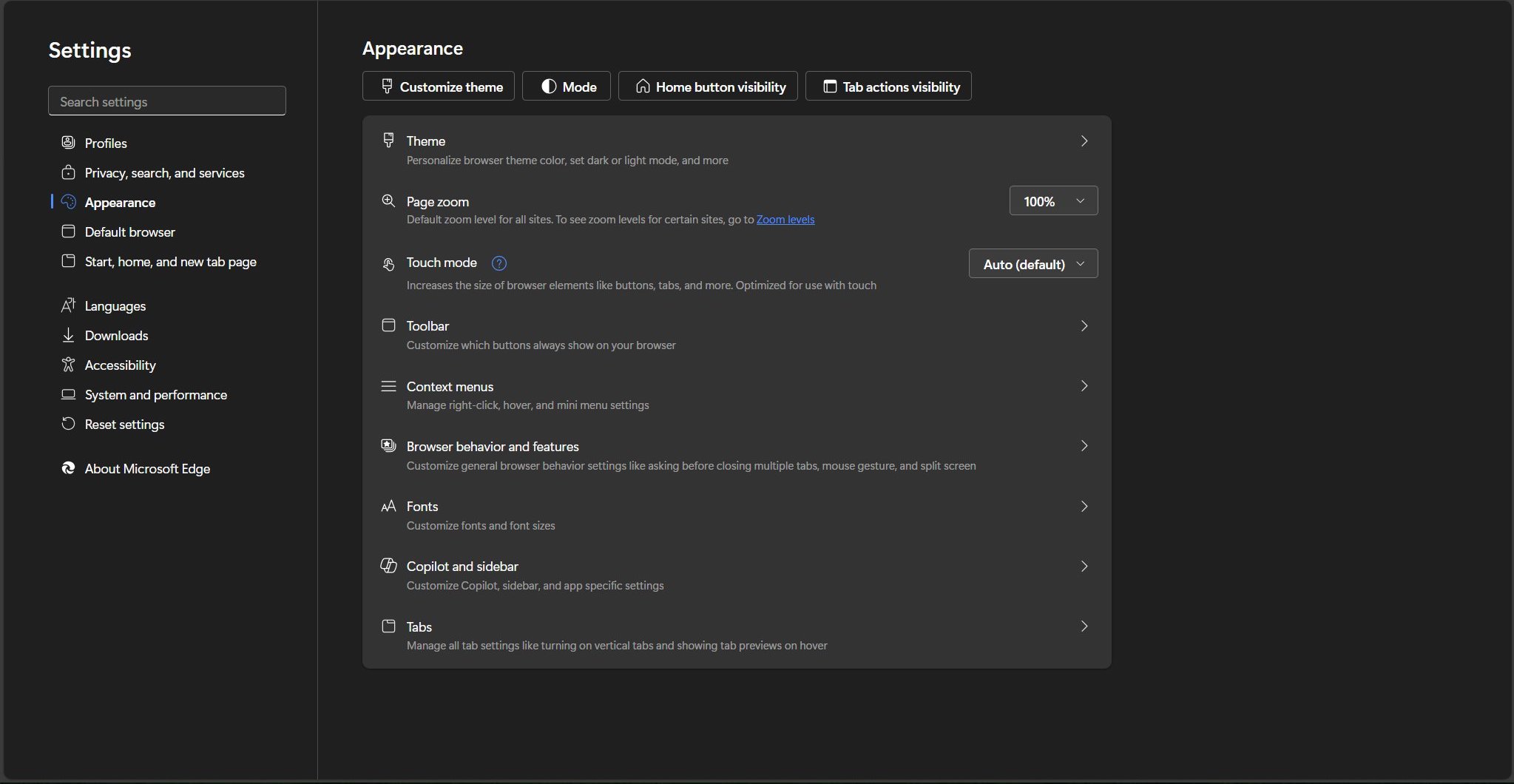Image resolution: width=1514 pixels, height=784 pixels.
Task: Click the Toolbar row icon
Action: (388, 325)
